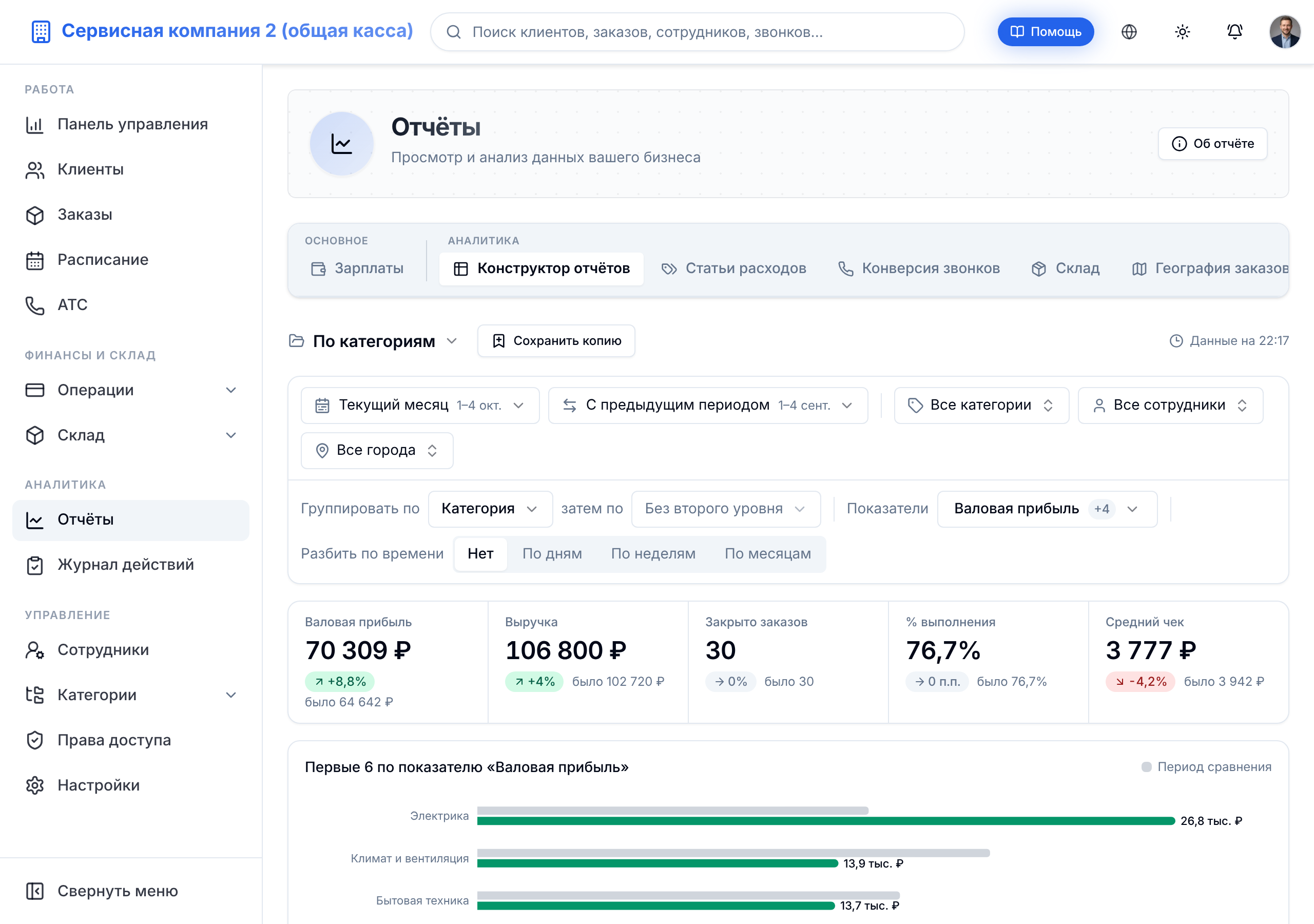Go to Расписание calendar item
The image size is (1314, 924).
coord(130,260)
